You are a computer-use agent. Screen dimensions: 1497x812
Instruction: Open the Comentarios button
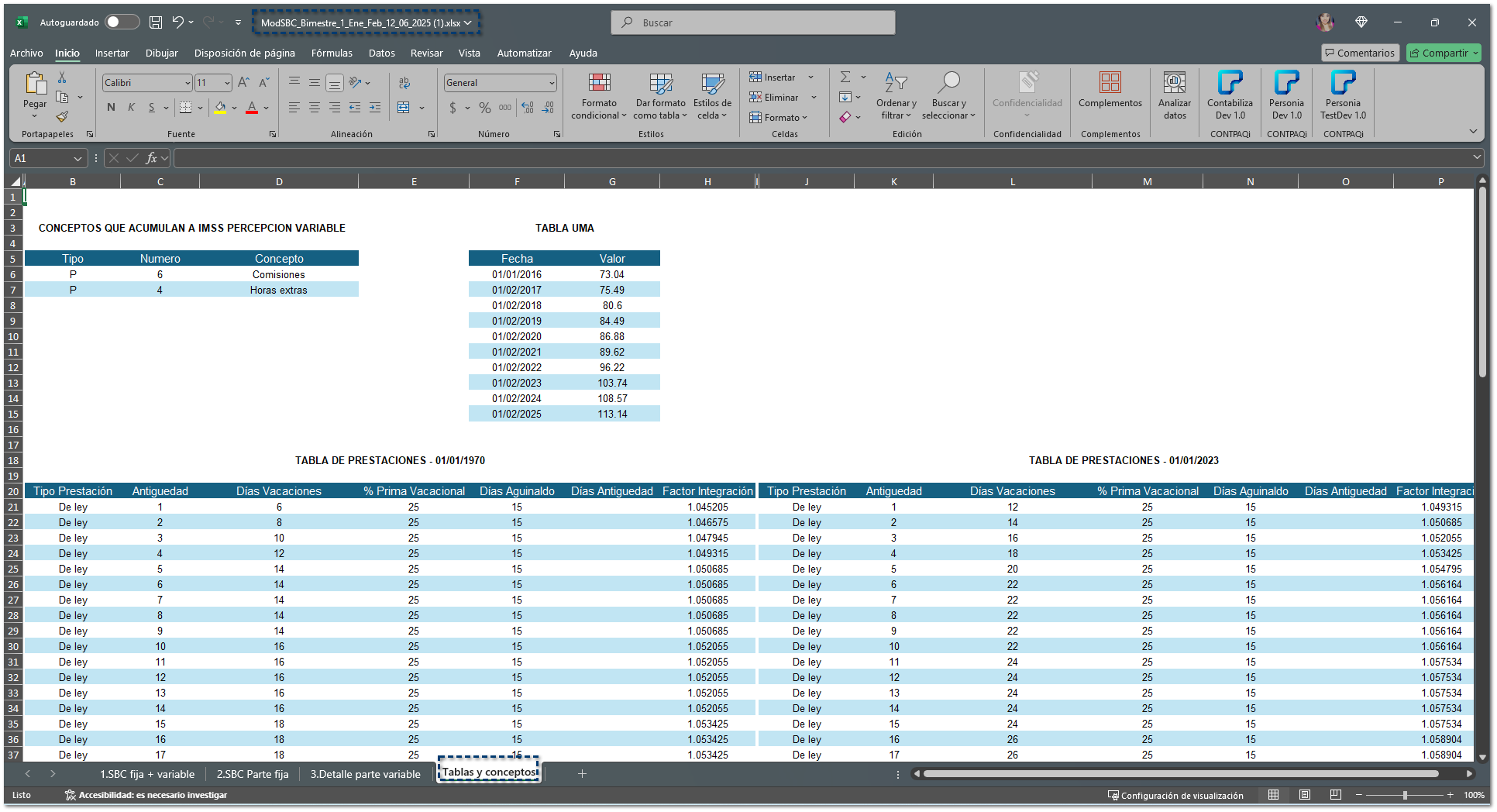coord(1360,53)
